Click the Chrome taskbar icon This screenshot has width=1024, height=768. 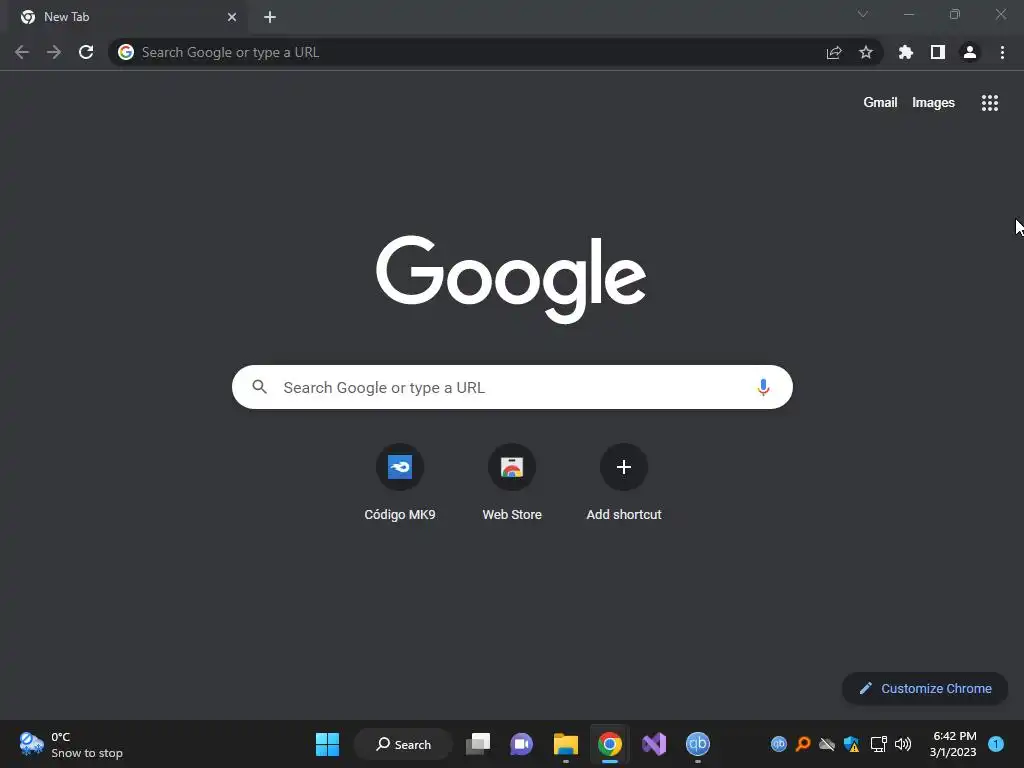pyautogui.click(x=609, y=744)
